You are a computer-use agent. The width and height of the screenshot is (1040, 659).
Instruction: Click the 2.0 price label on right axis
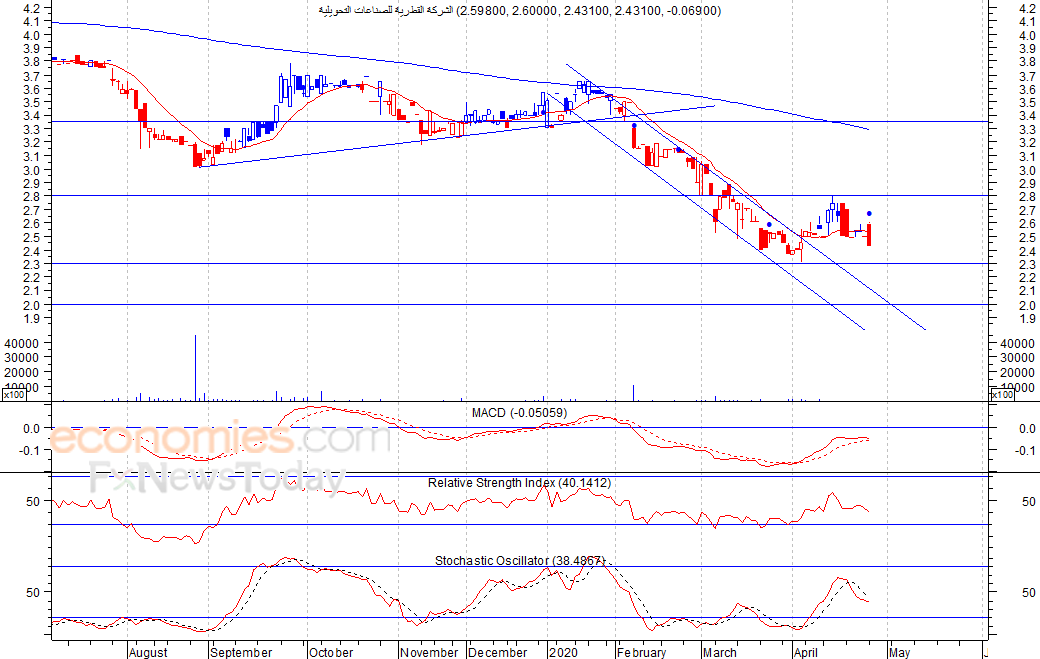pyautogui.click(x=1027, y=306)
